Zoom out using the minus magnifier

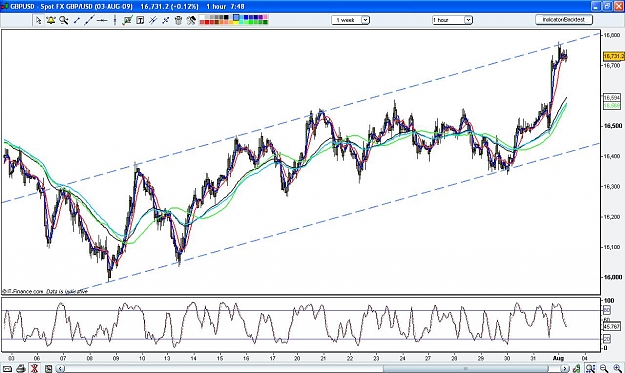(604, 369)
